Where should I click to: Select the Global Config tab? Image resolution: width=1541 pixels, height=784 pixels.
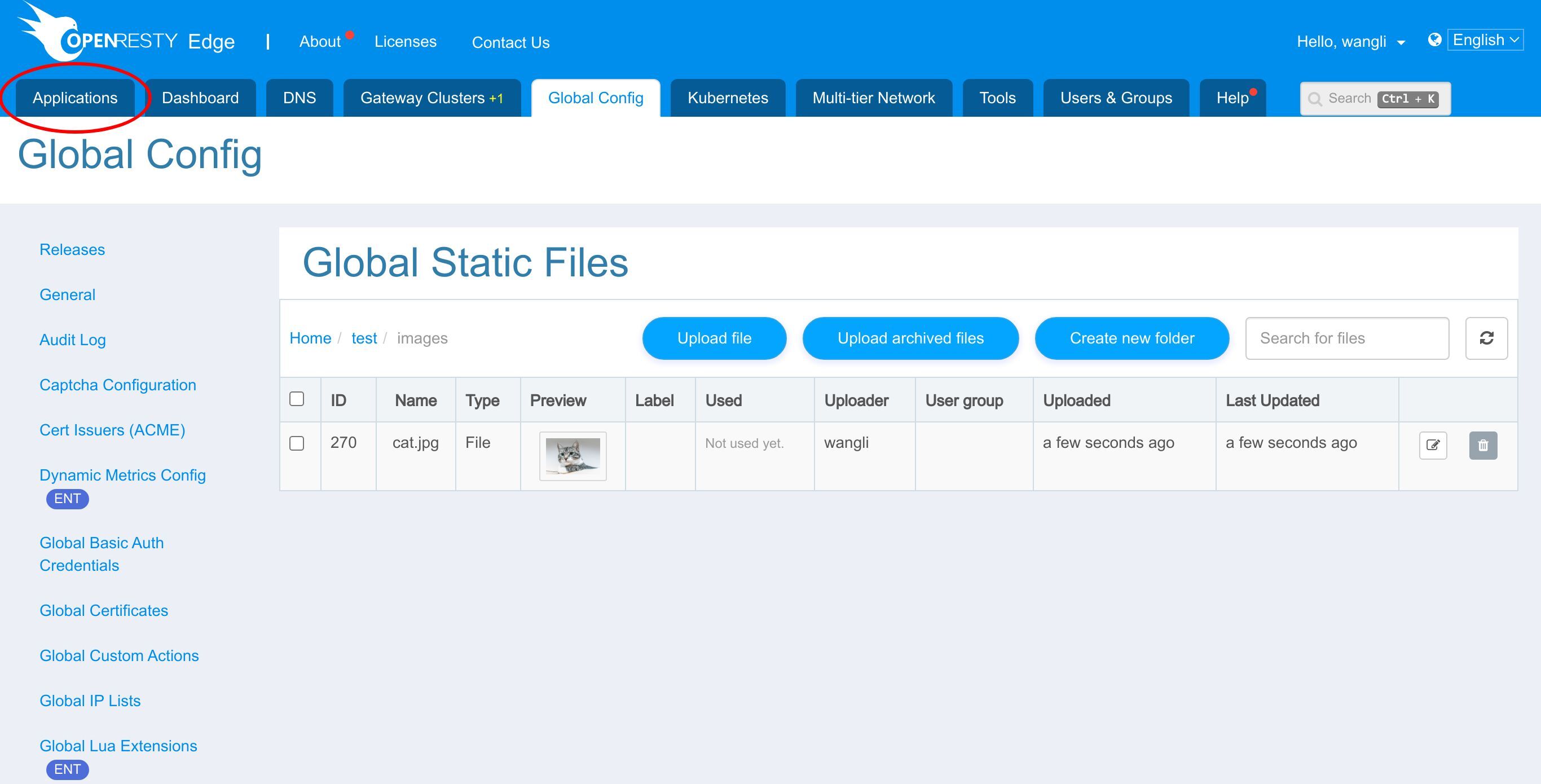pos(596,98)
